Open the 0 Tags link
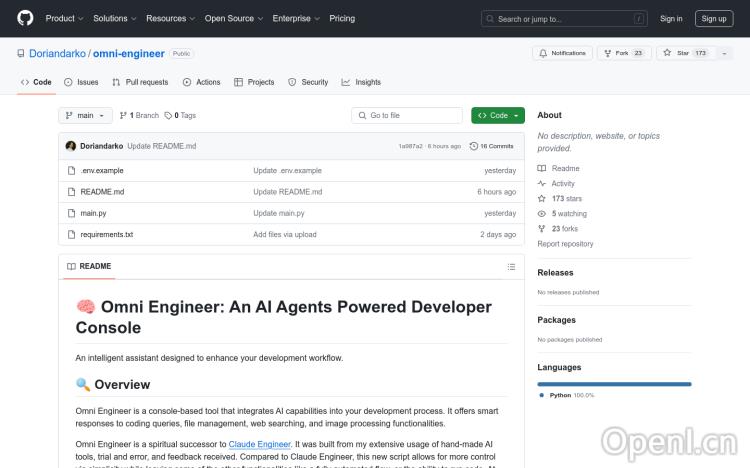The width and height of the screenshot is (750, 468). pyautogui.click(x=180, y=116)
